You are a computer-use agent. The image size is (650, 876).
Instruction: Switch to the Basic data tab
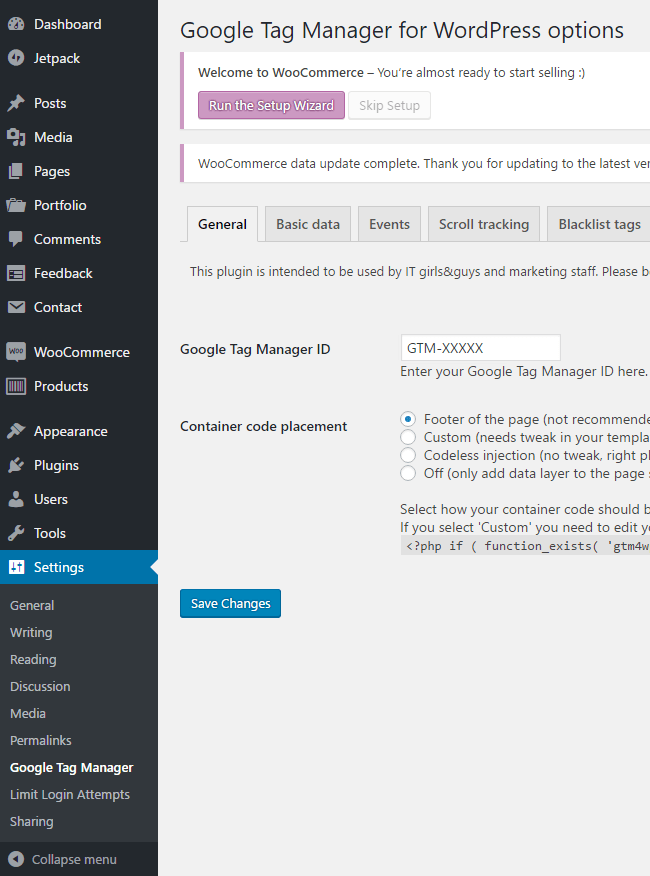[308, 224]
